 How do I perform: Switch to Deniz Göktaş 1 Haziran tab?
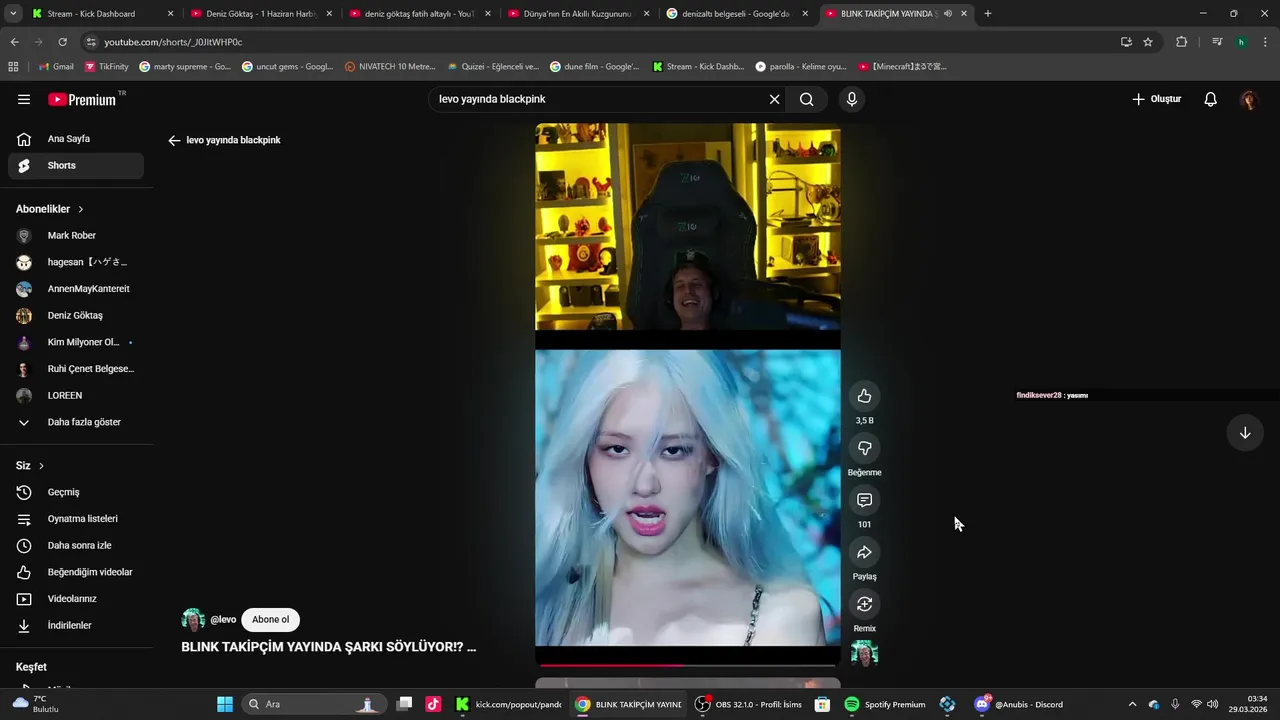click(x=259, y=14)
